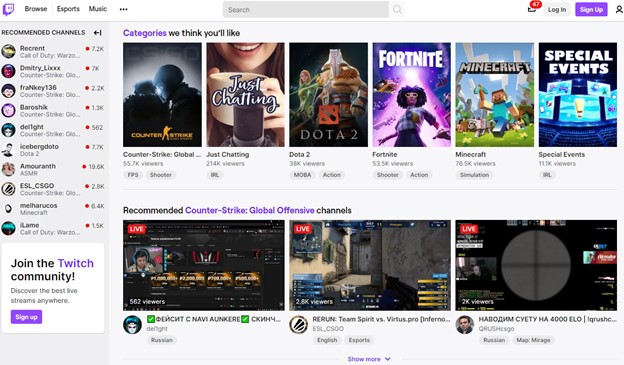Screen dimensions: 624x365
Task: Go to the Music tab
Action: tap(98, 9)
